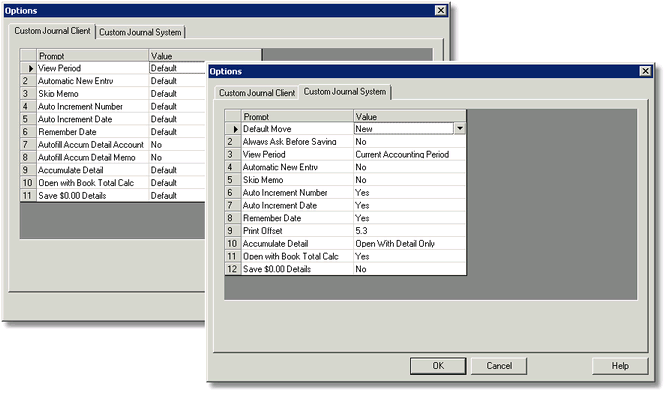Select 'Save $0.00 Details' in back window
This screenshot has height=393, width=666.
pyautogui.click(x=93, y=195)
